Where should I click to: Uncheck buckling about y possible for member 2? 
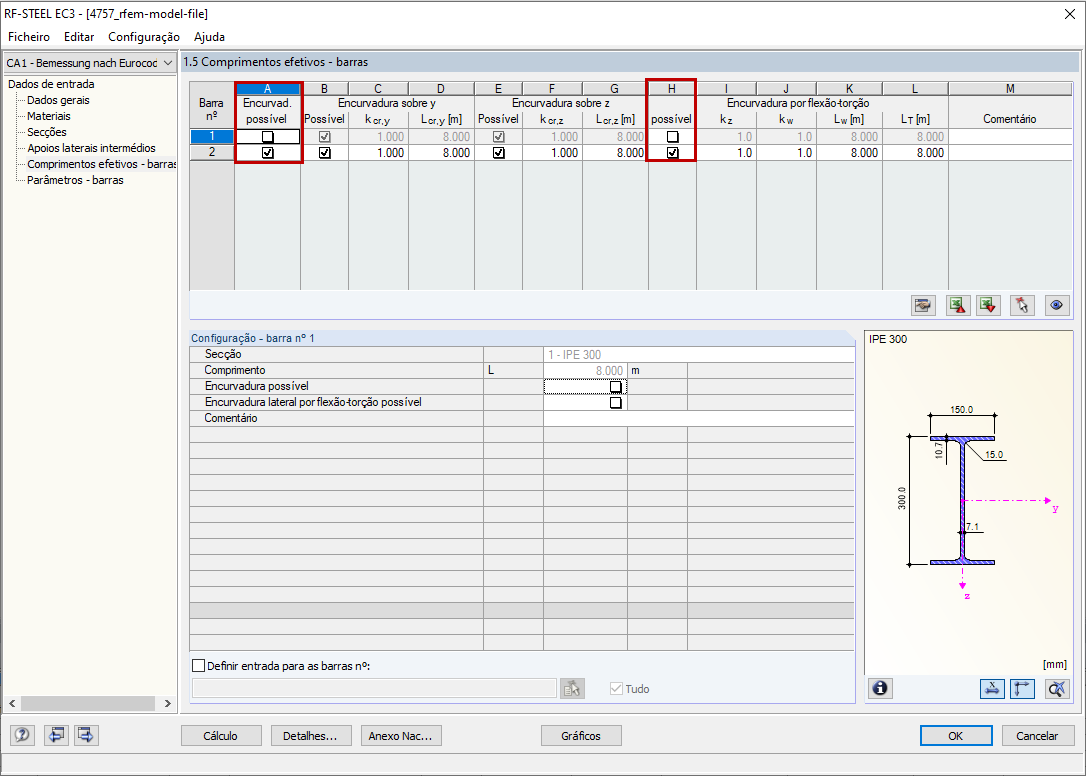pos(325,152)
